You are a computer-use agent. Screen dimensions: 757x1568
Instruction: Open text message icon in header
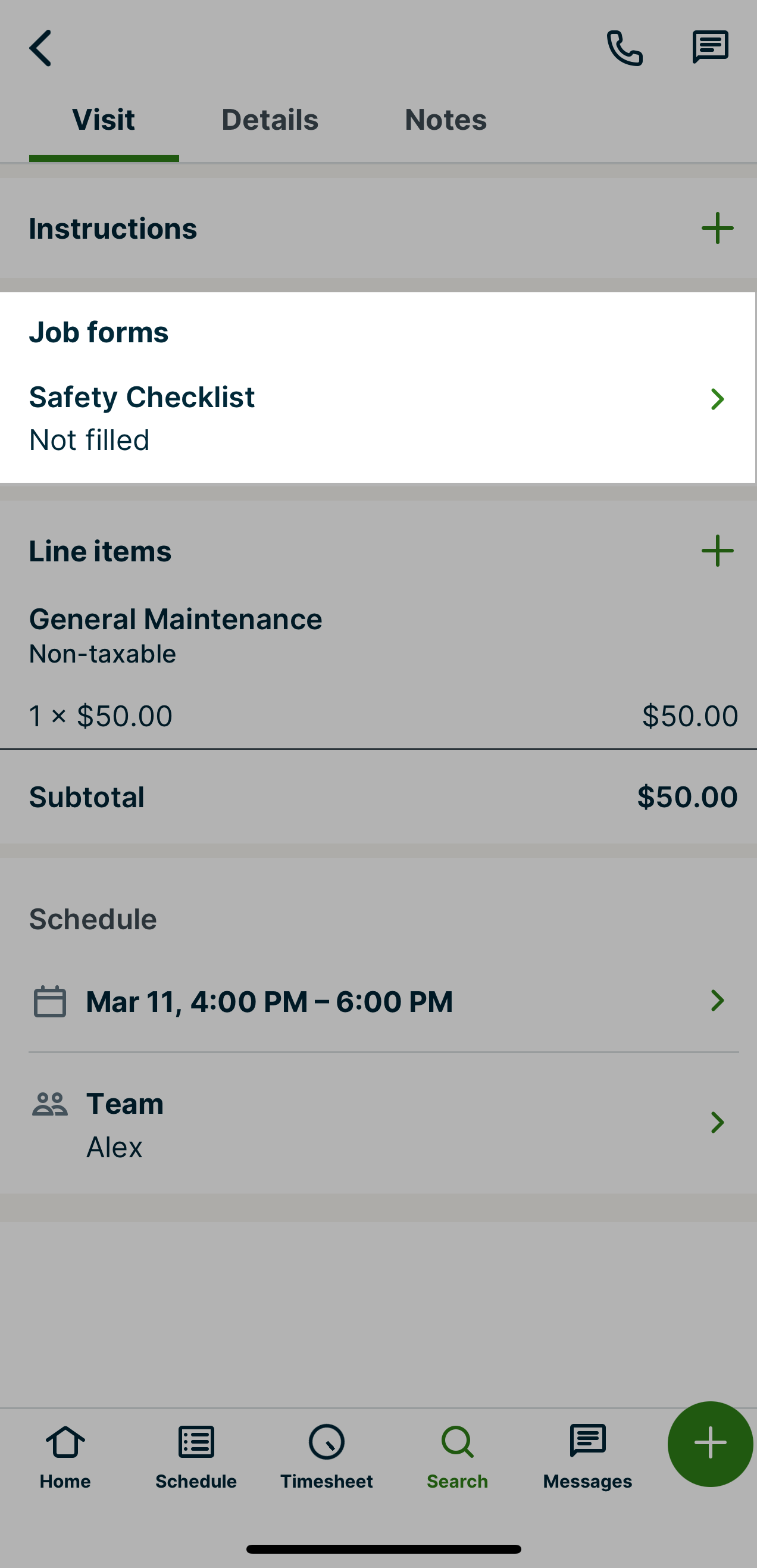(x=709, y=48)
